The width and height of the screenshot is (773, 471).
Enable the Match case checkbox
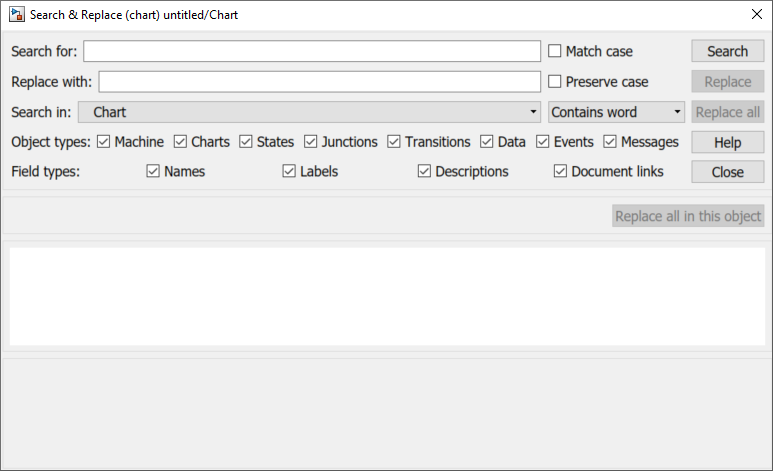tap(555, 52)
